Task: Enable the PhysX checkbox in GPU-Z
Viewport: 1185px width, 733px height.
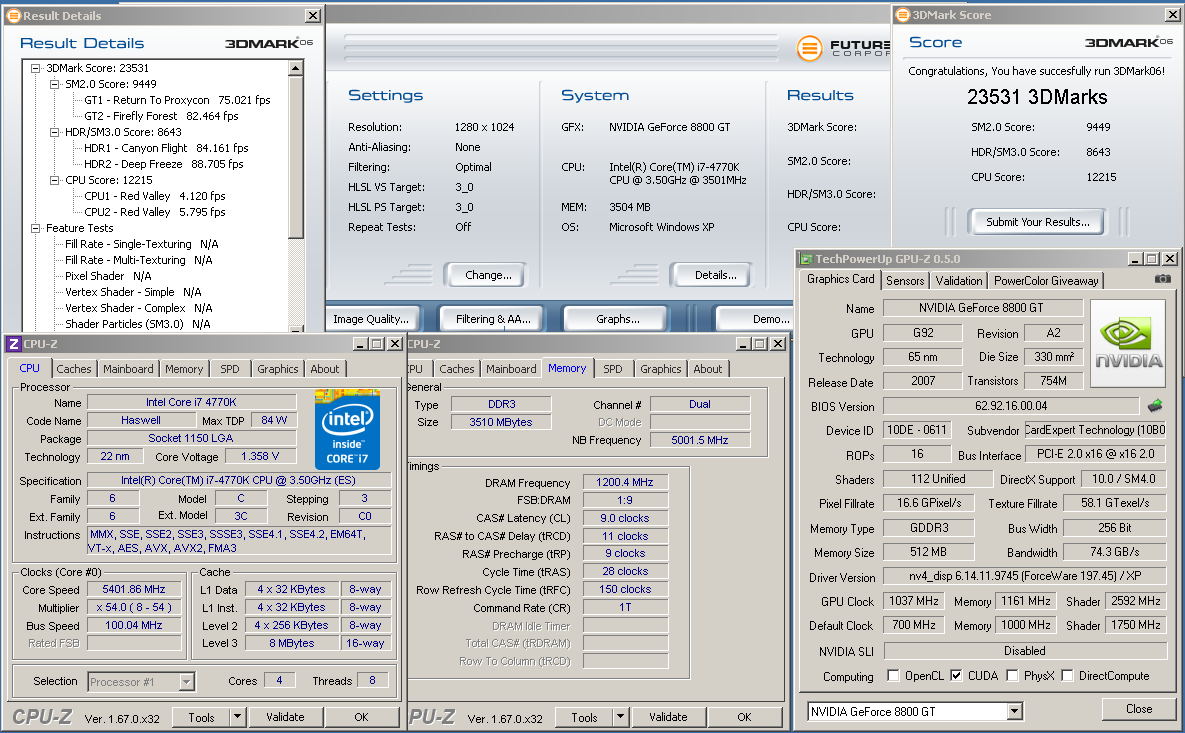Action: point(1012,675)
